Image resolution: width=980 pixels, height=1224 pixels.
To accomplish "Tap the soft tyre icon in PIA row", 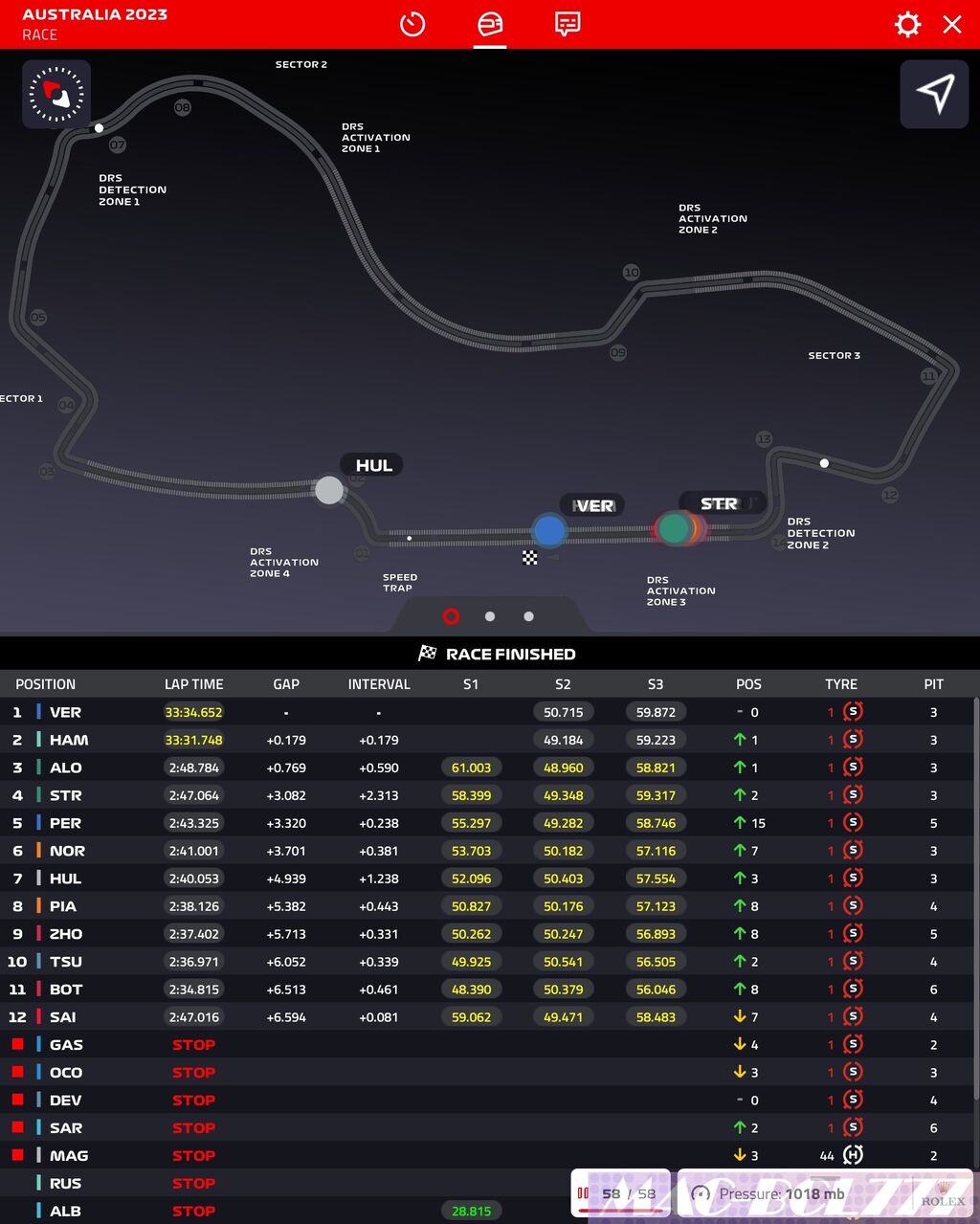I will (x=853, y=905).
